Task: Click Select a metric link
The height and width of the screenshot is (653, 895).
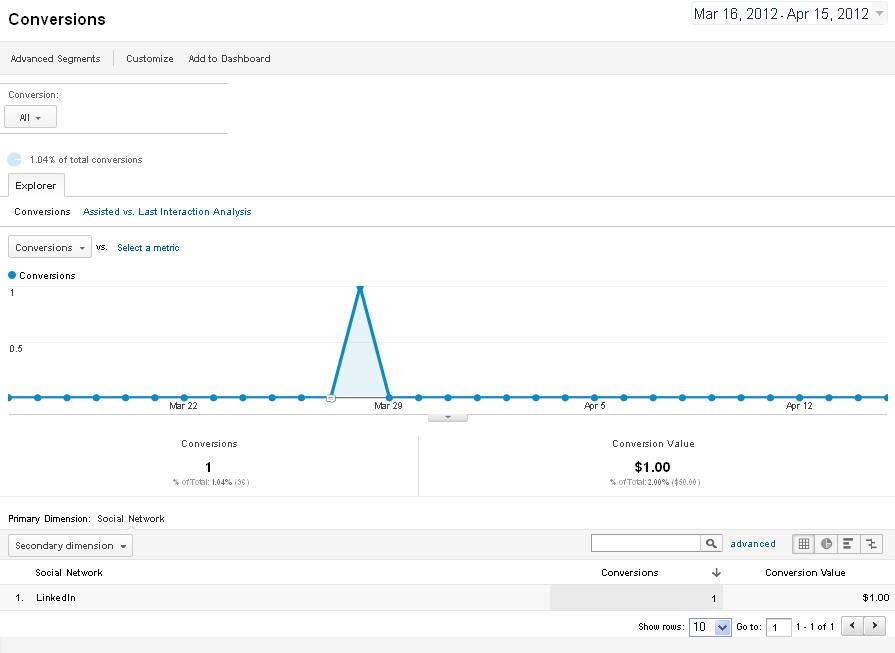Action: click(148, 248)
